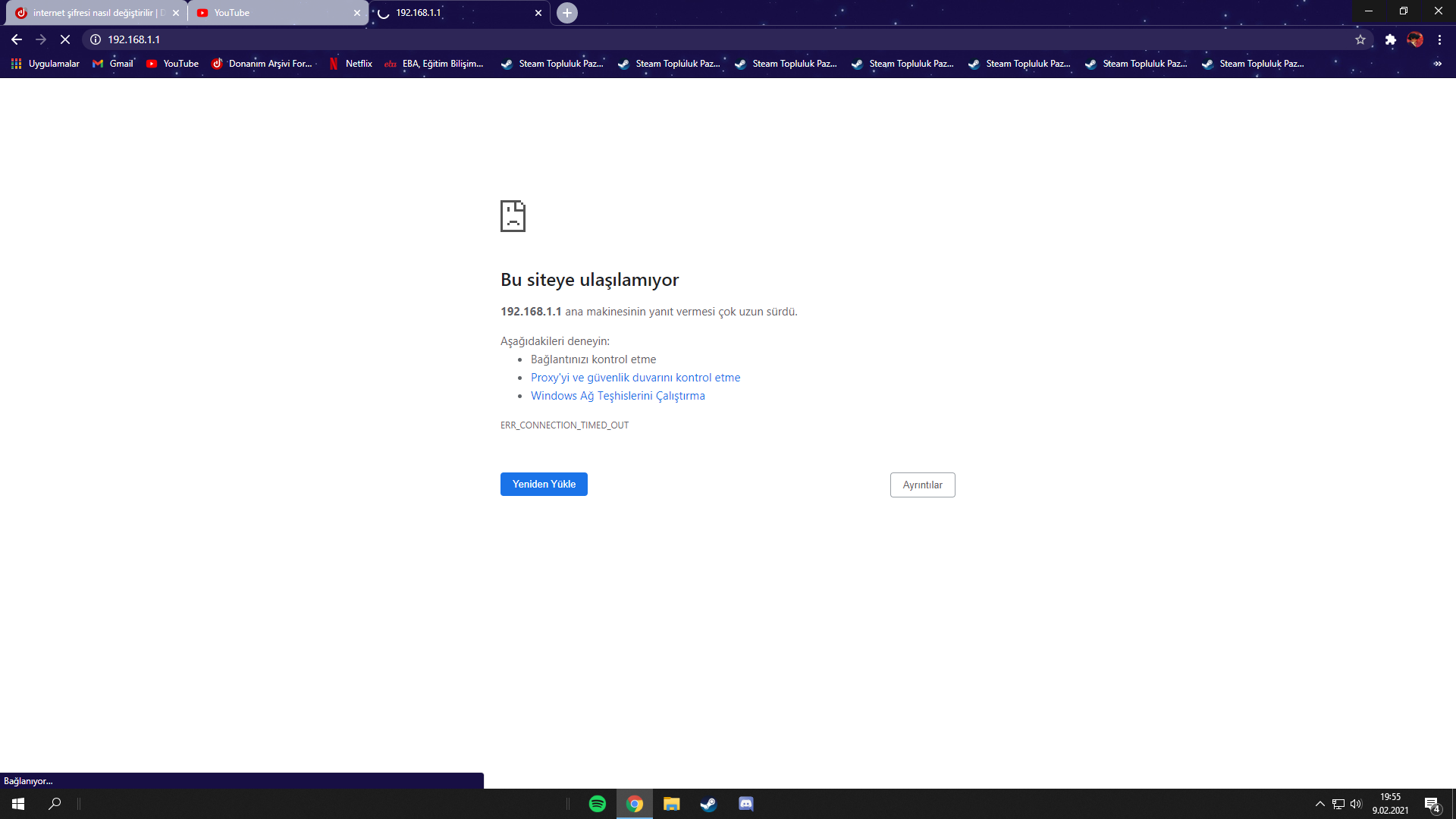Click the Yeniden Yükle button
This screenshot has width=1456, height=819.
pyautogui.click(x=543, y=484)
